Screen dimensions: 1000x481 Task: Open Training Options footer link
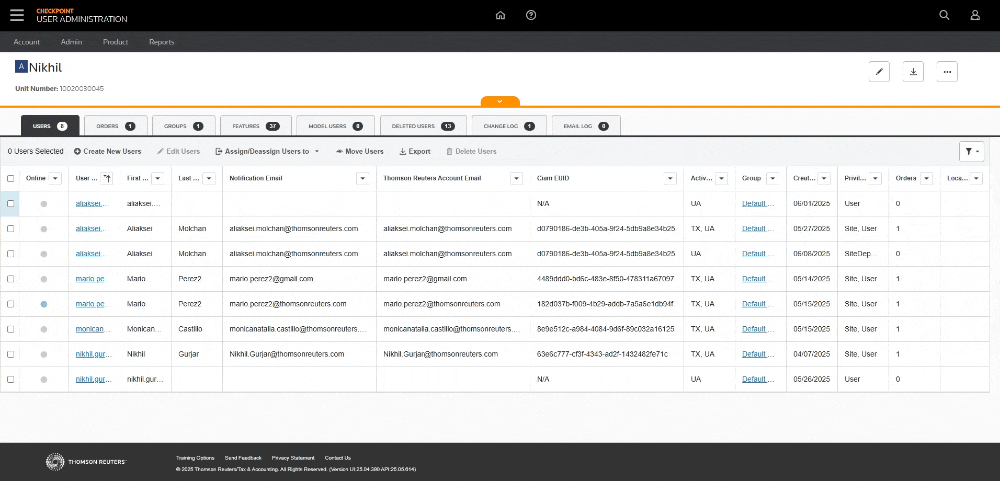tap(195, 458)
